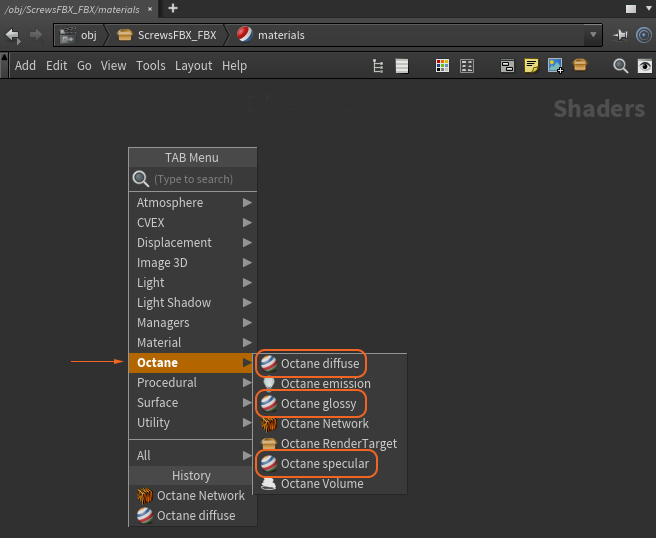656x538 pixels.
Task: Maximize the pane with the square icon
Action: point(631,9)
